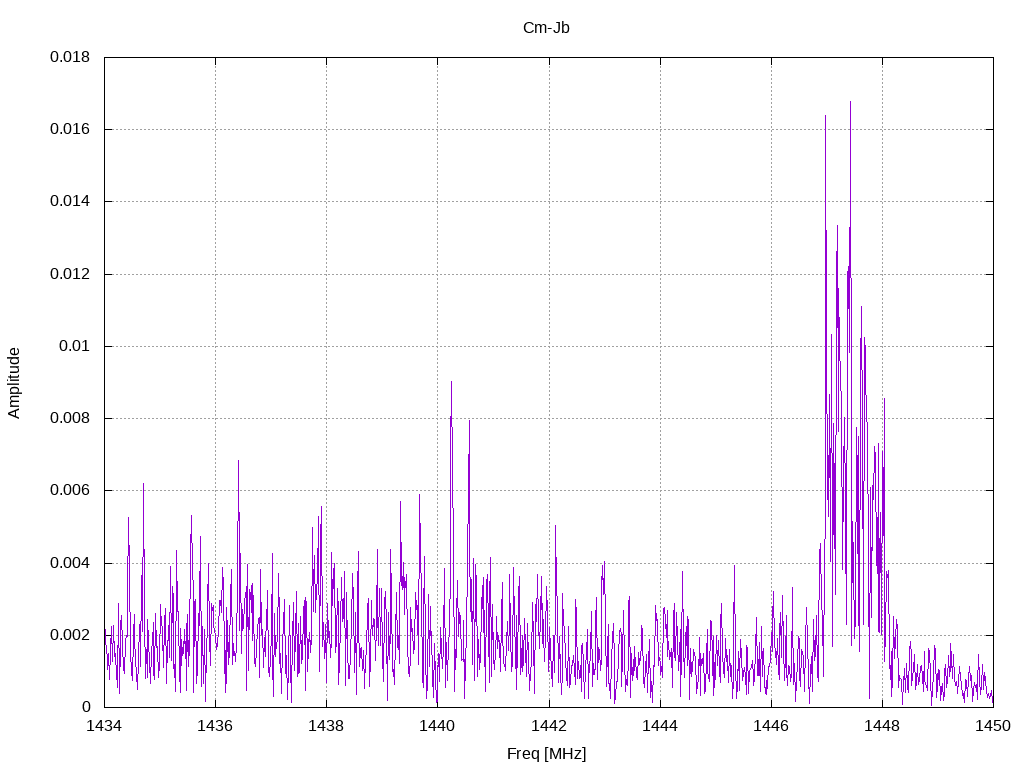The height and width of the screenshot is (768, 1024).
Task: Click the x-axis tick label 1440
Action: point(438,726)
